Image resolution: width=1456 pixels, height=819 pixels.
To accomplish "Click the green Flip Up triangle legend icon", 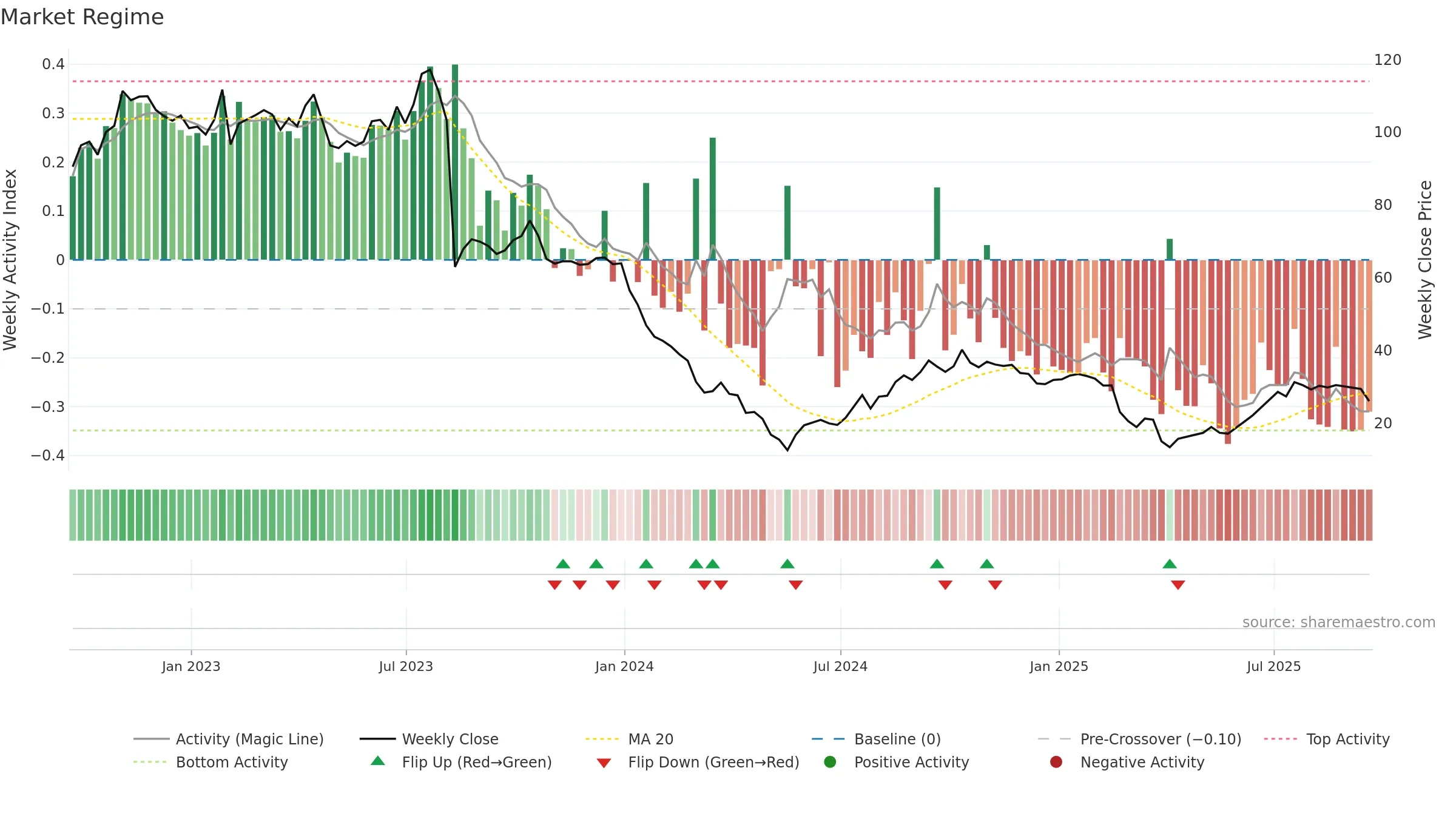I will coord(377,761).
